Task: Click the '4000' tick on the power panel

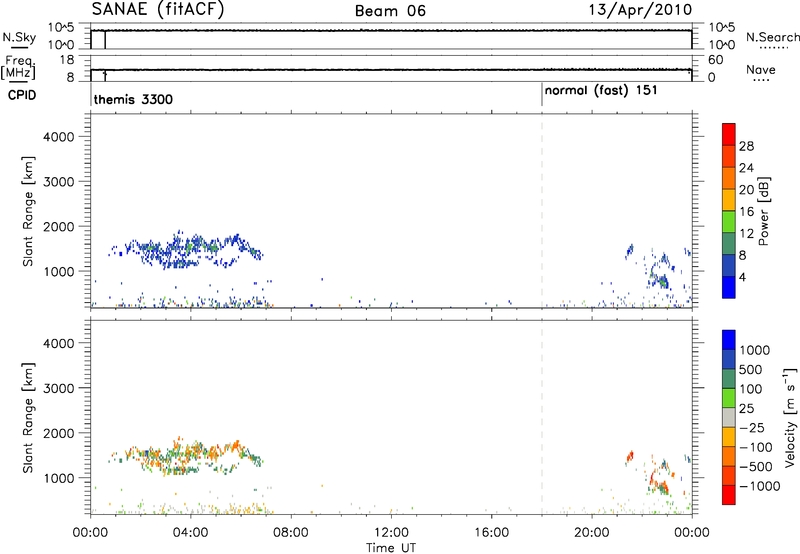Action: point(59,137)
